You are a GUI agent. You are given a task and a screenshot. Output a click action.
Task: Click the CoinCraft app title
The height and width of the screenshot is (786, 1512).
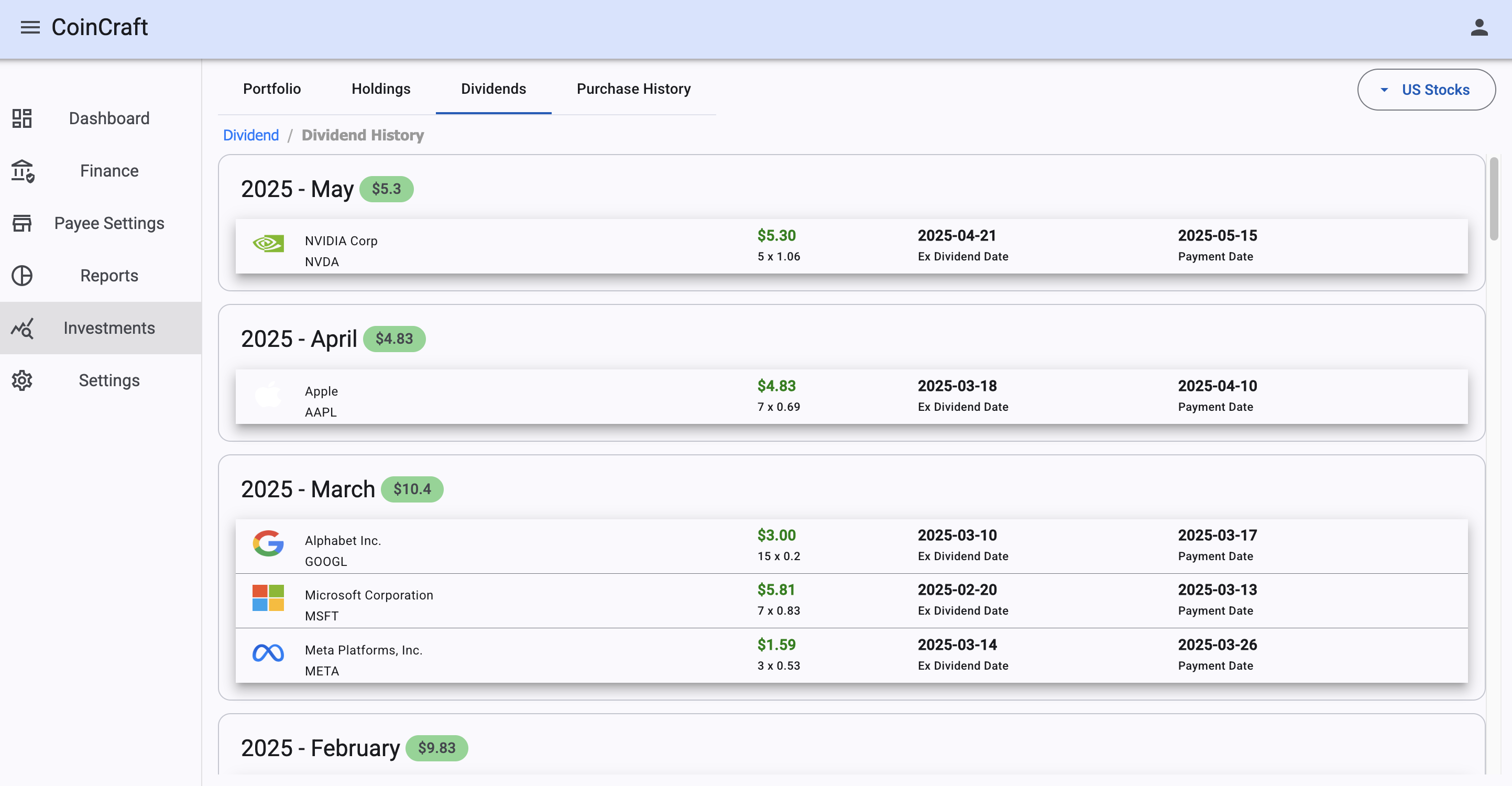(x=100, y=27)
